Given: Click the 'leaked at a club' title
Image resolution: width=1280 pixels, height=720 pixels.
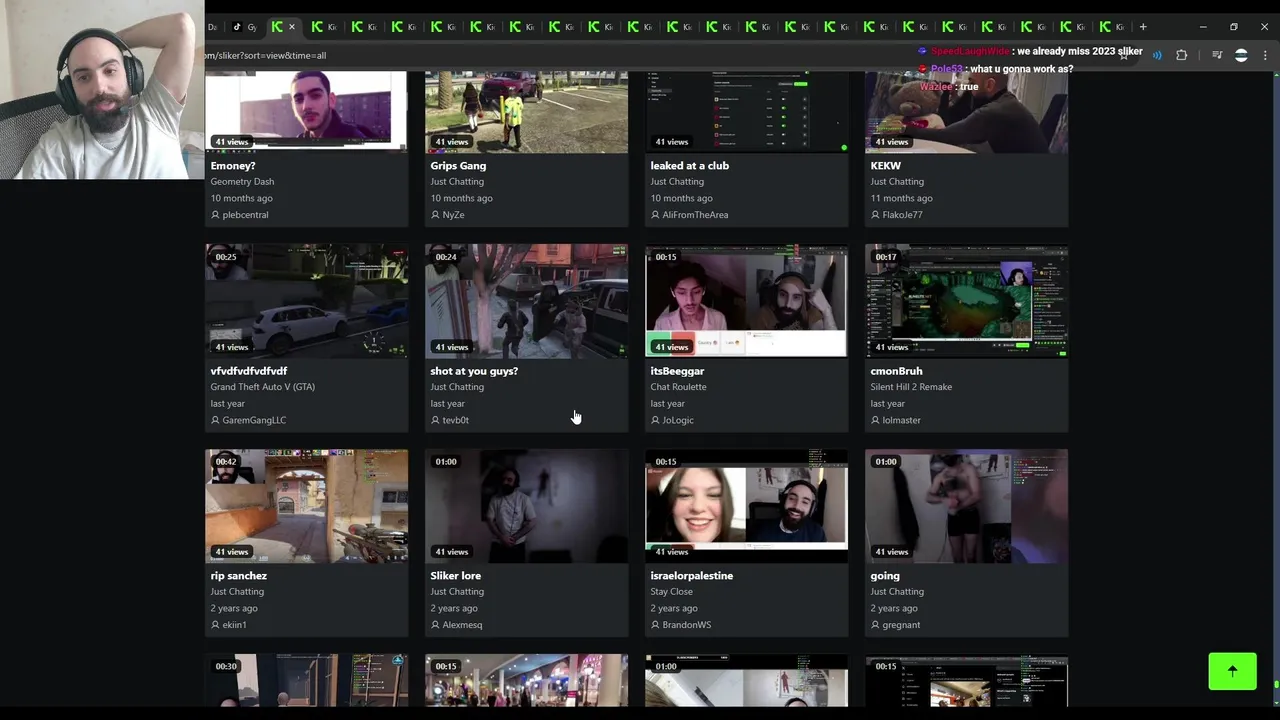Looking at the screenshot, I should [689, 166].
